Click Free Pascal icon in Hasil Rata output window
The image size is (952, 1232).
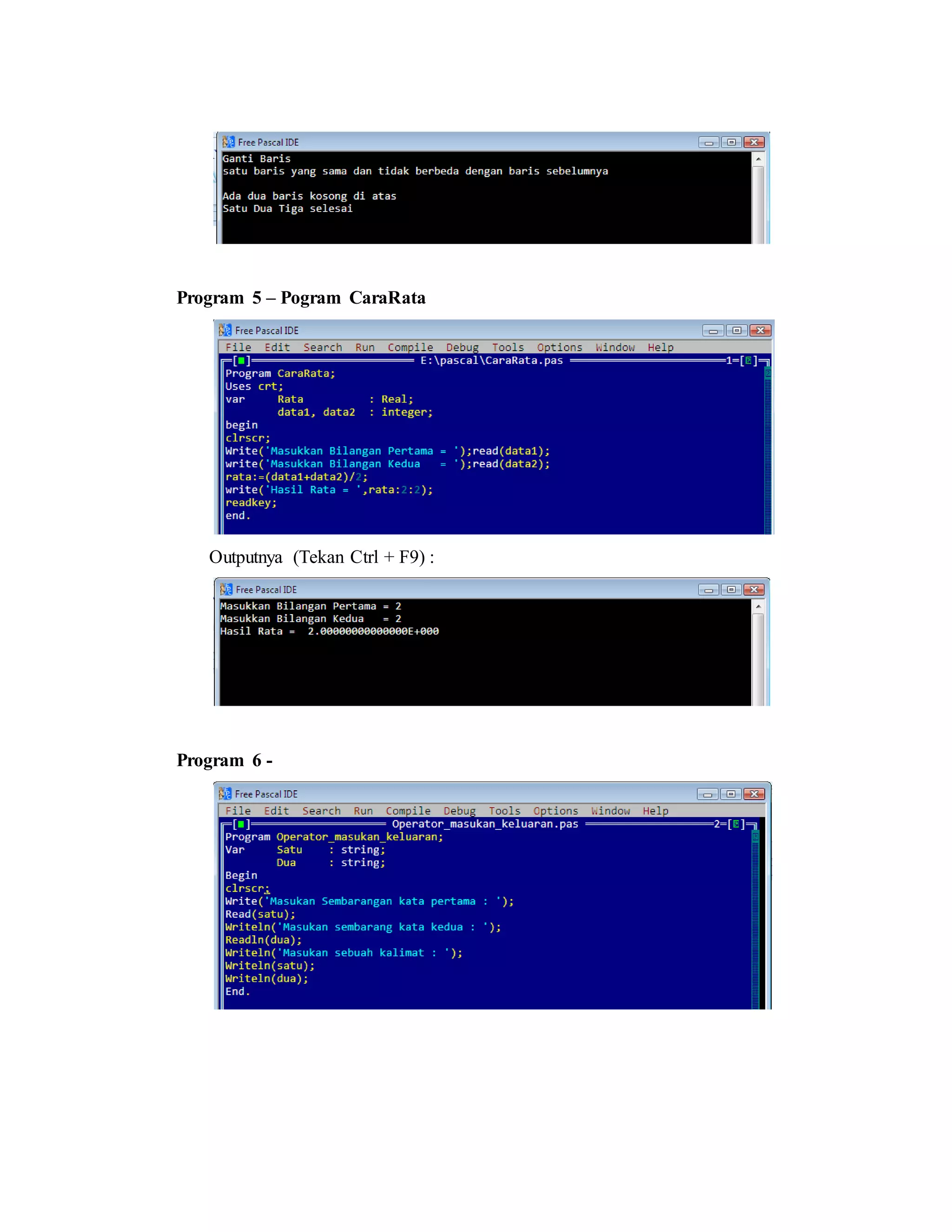[x=226, y=590]
